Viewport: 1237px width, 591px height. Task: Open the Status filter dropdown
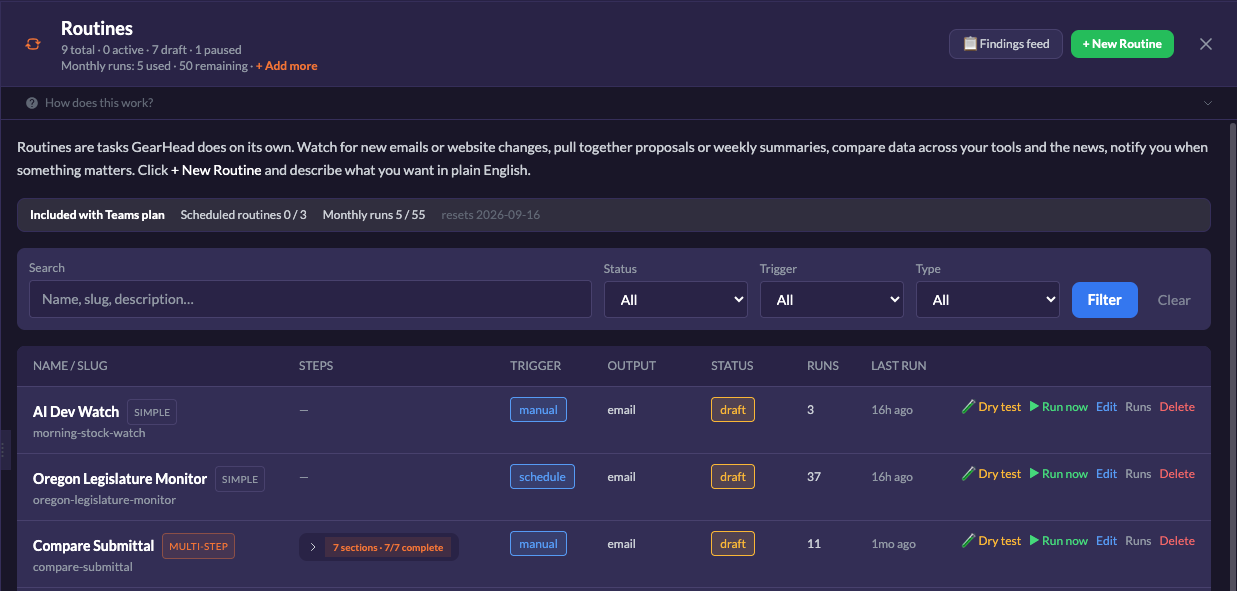coord(676,299)
